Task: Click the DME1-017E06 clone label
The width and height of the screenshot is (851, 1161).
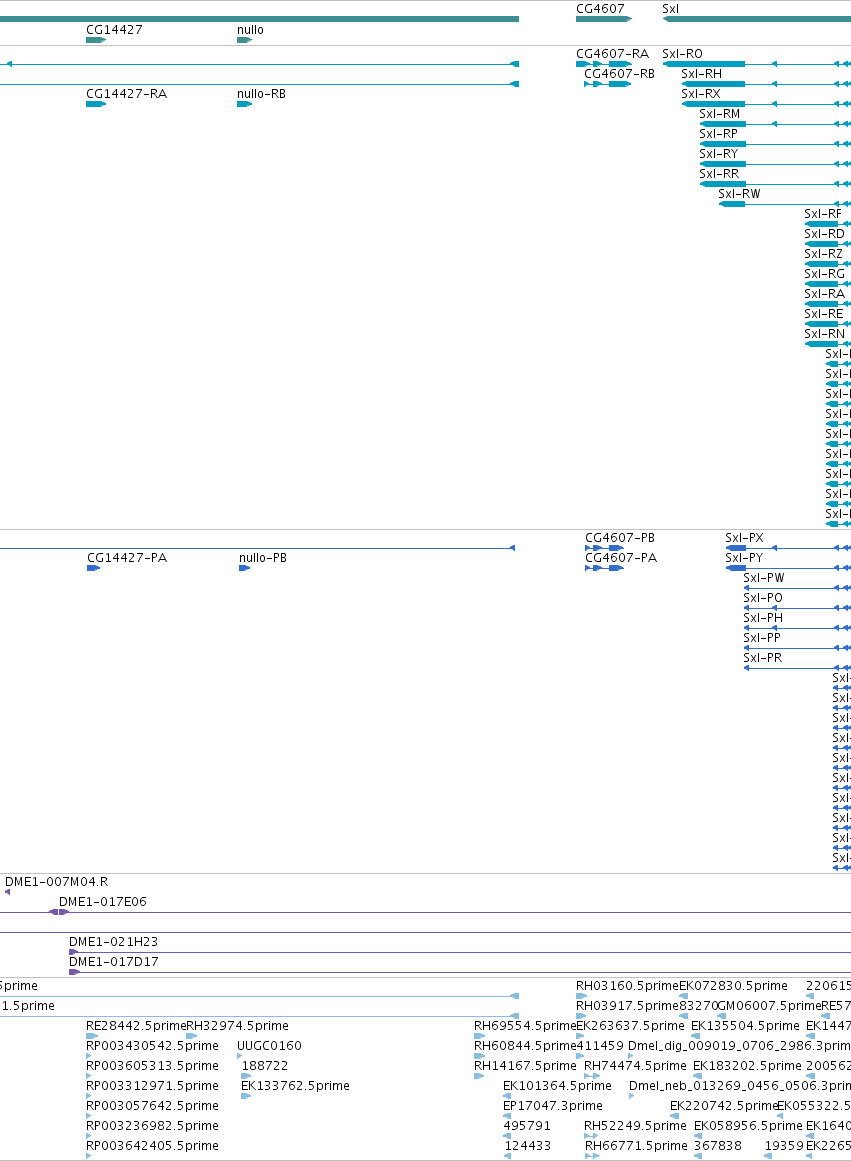Action: [103, 902]
